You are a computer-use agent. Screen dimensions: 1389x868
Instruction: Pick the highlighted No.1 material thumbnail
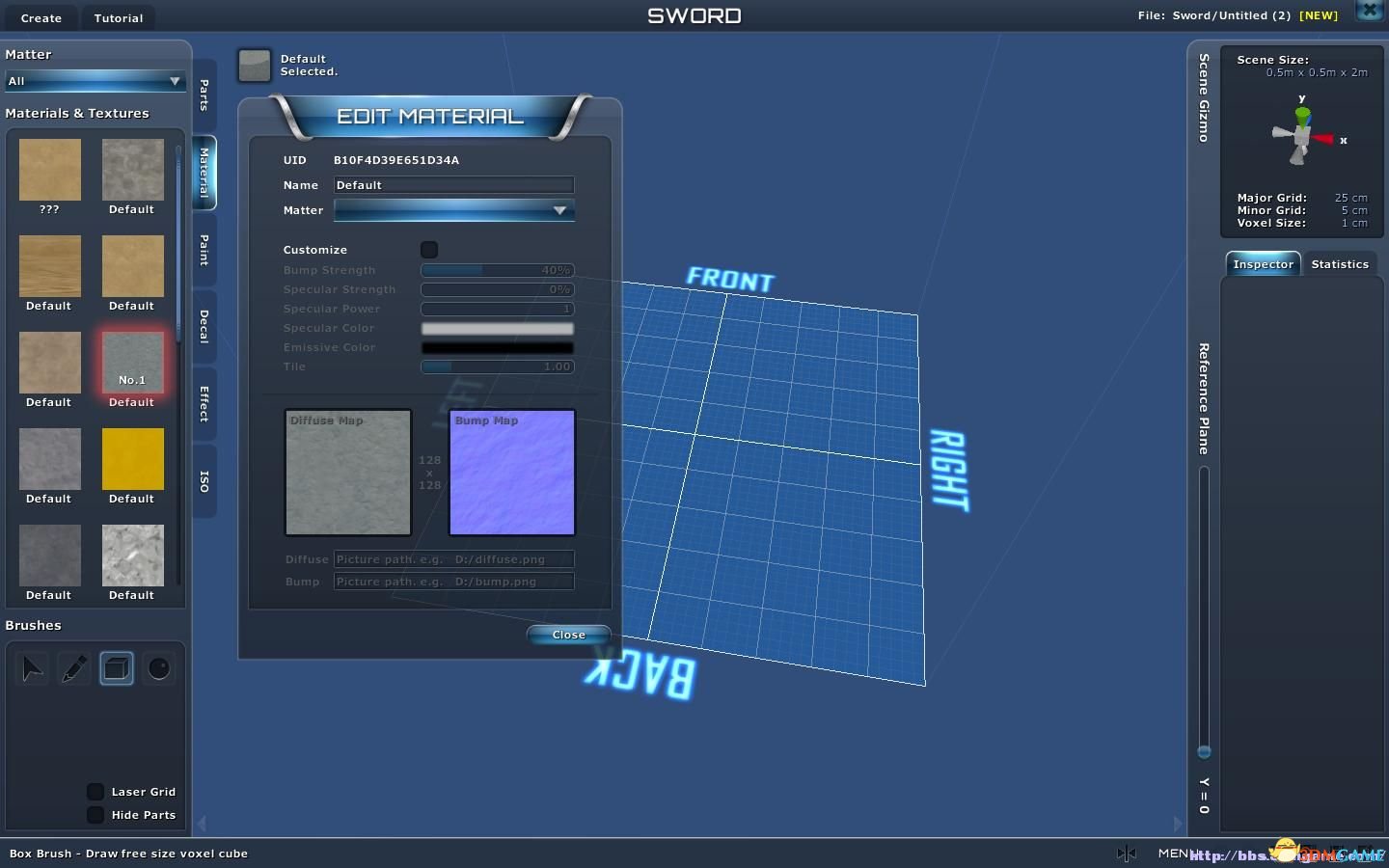coord(132,363)
